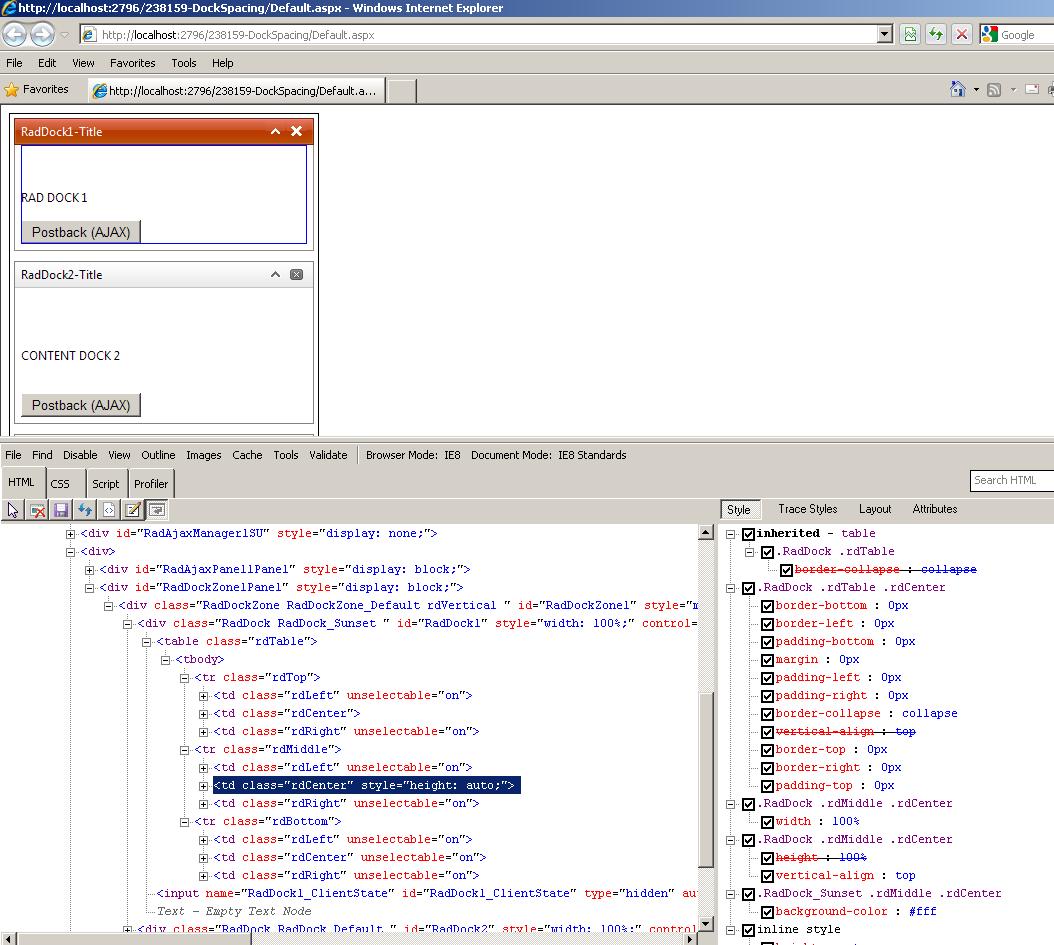1054x945 pixels.
Task: Collapse RadDock1 using its title bar arrow
Action: pos(275,131)
